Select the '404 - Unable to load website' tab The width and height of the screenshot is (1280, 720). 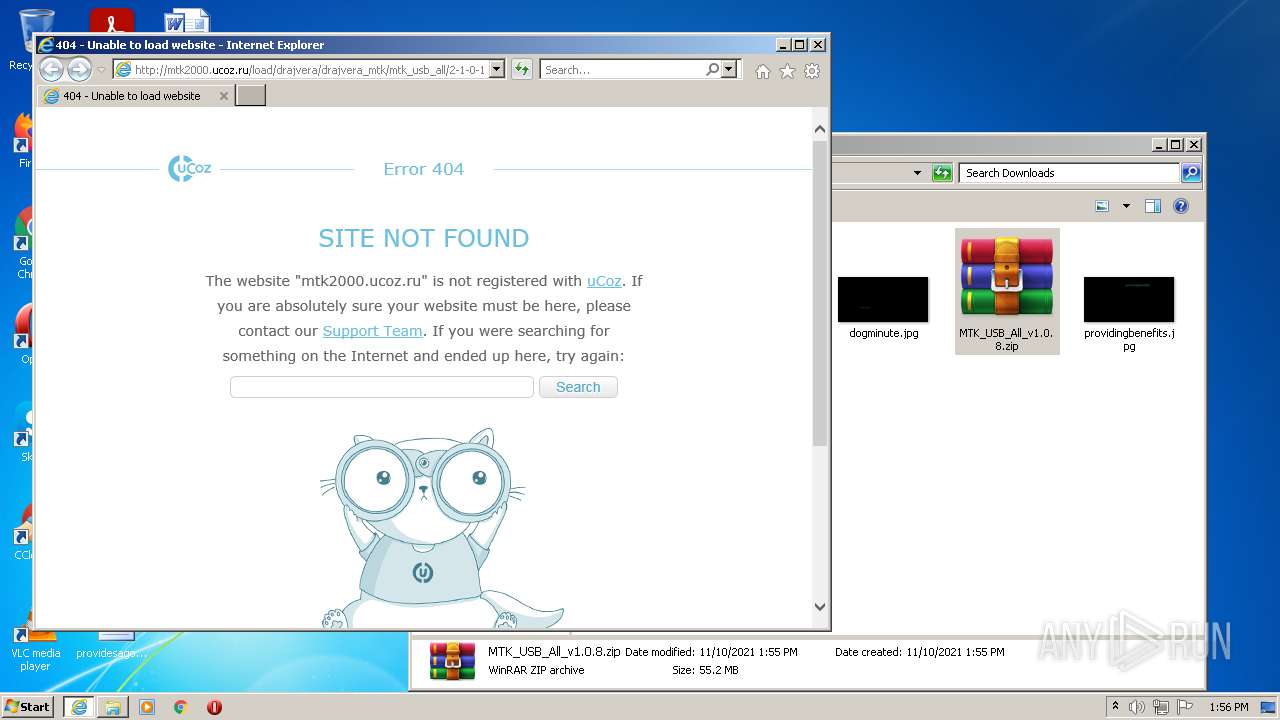pos(136,96)
